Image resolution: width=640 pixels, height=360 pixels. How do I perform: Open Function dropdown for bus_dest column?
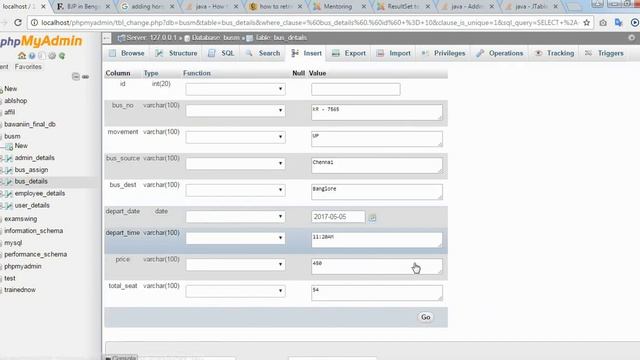pyautogui.click(x=236, y=190)
